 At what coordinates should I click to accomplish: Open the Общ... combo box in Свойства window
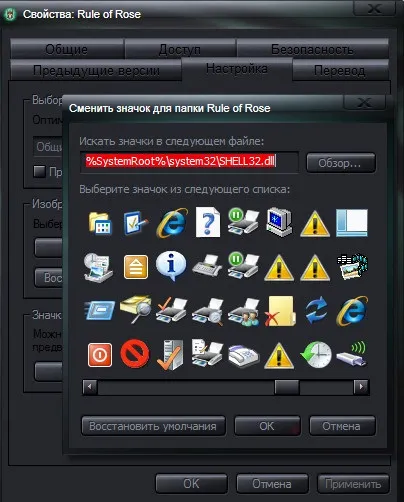point(48,146)
